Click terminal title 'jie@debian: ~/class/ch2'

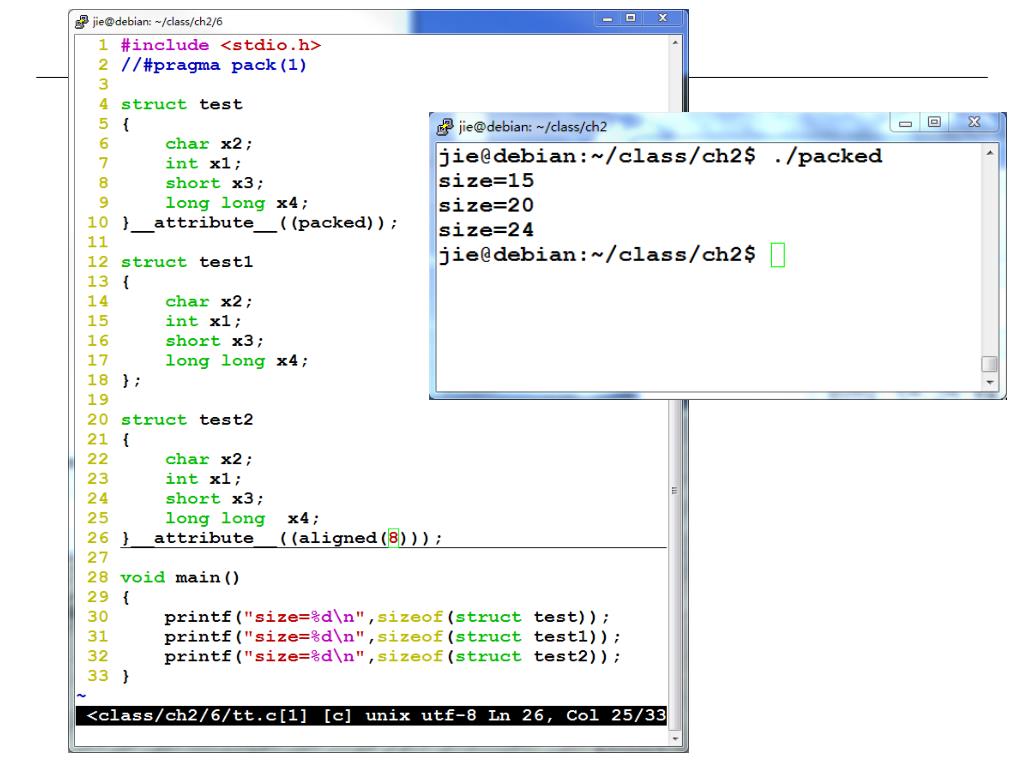(x=533, y=127)
